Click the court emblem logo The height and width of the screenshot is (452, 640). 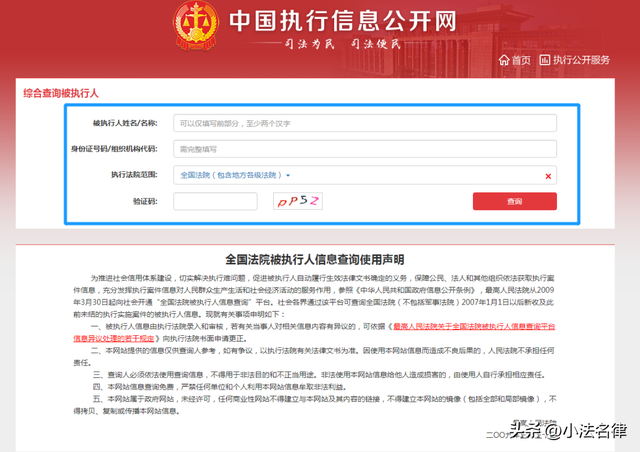tap(196, 26)
